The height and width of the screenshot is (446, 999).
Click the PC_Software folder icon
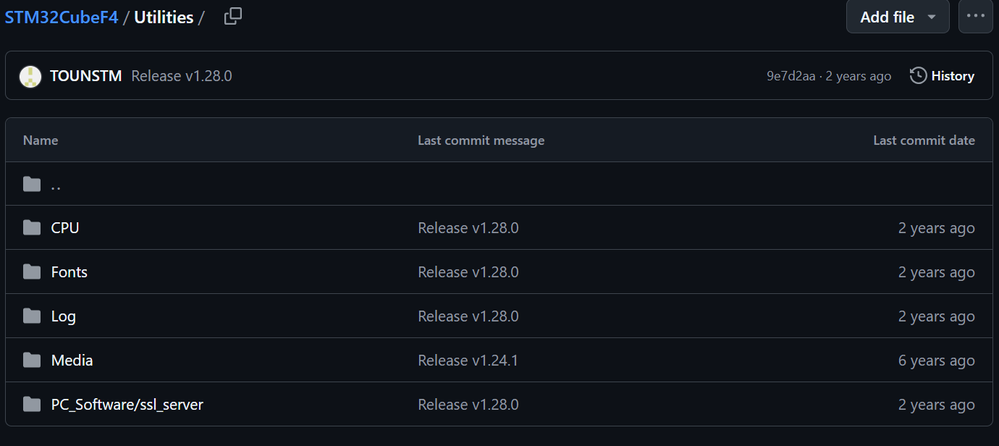tap(32, 405)
